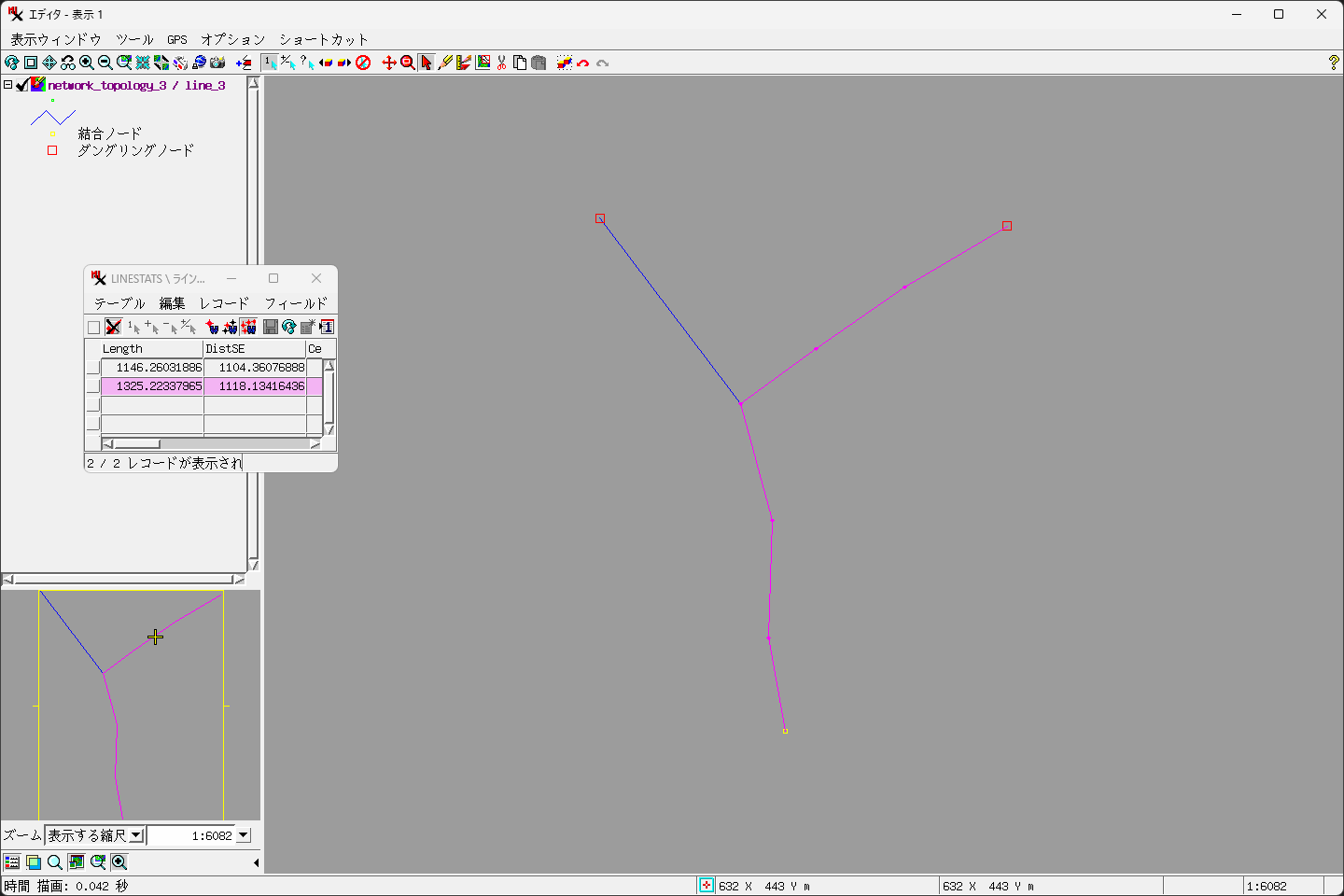Click the save disk icon in LINESTATS
Image resolution: width=1344 pixels, height=896 pixels.
click(270, 327)
